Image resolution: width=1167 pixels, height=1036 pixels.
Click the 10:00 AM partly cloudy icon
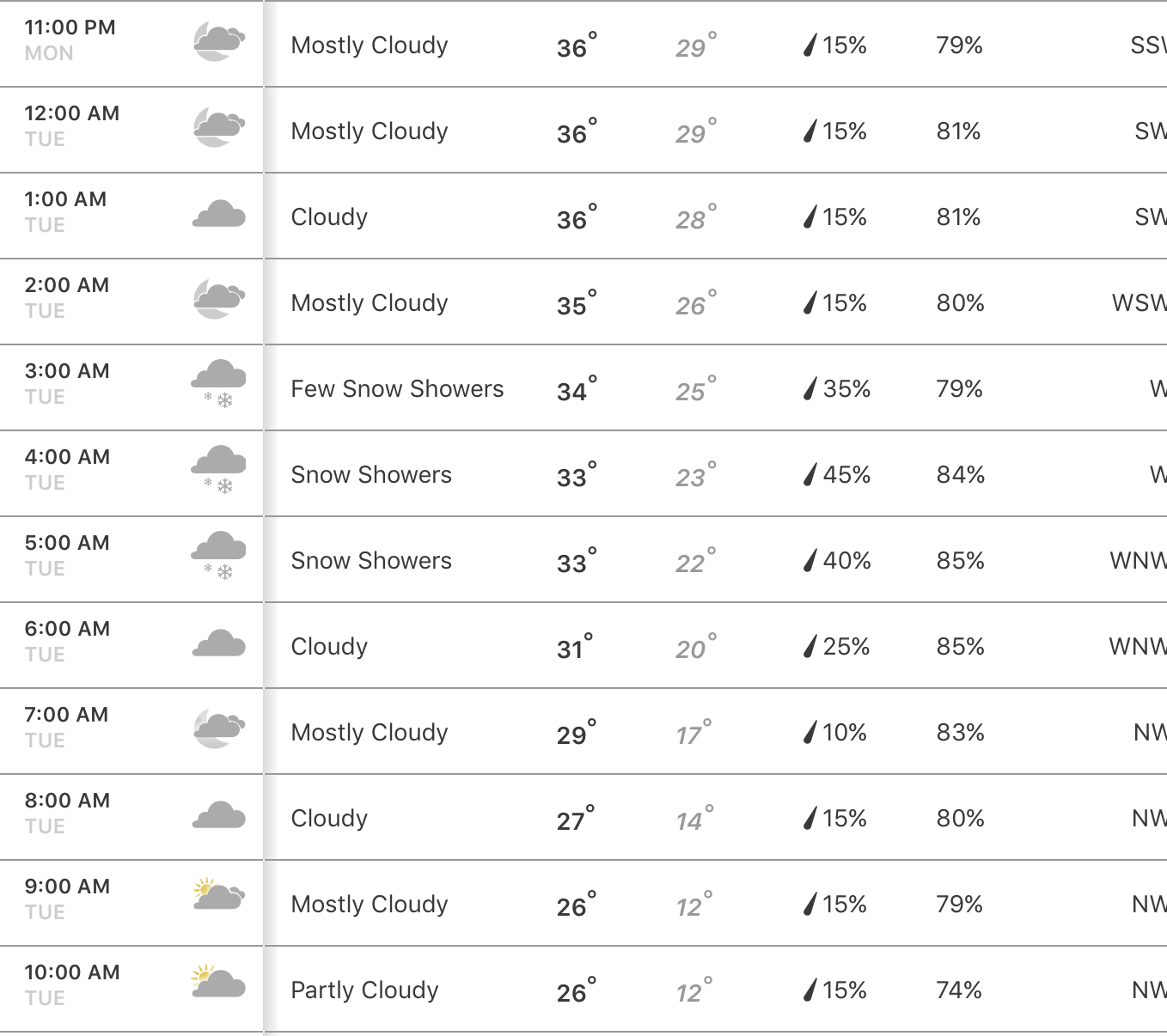[x=219, y=981]
